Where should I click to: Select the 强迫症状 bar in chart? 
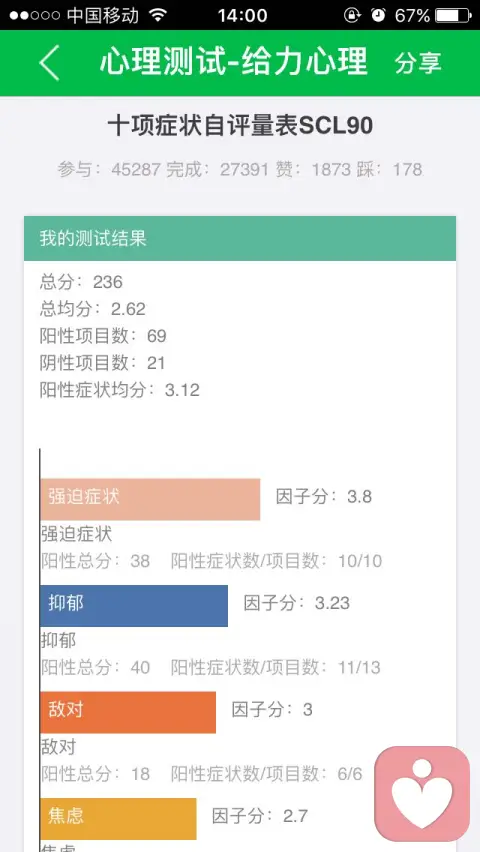[x=150, y=499]
